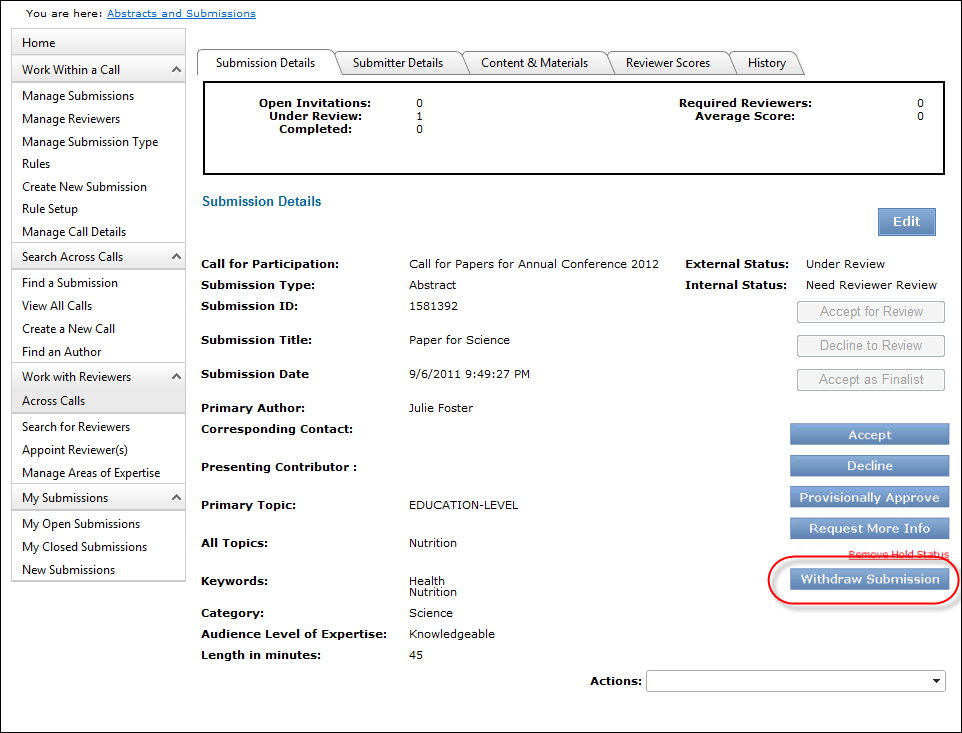Open the History tab
Image resolution: width=962 pixels, height=733 pixels.
pyautogui.click(x=766, y=63)
